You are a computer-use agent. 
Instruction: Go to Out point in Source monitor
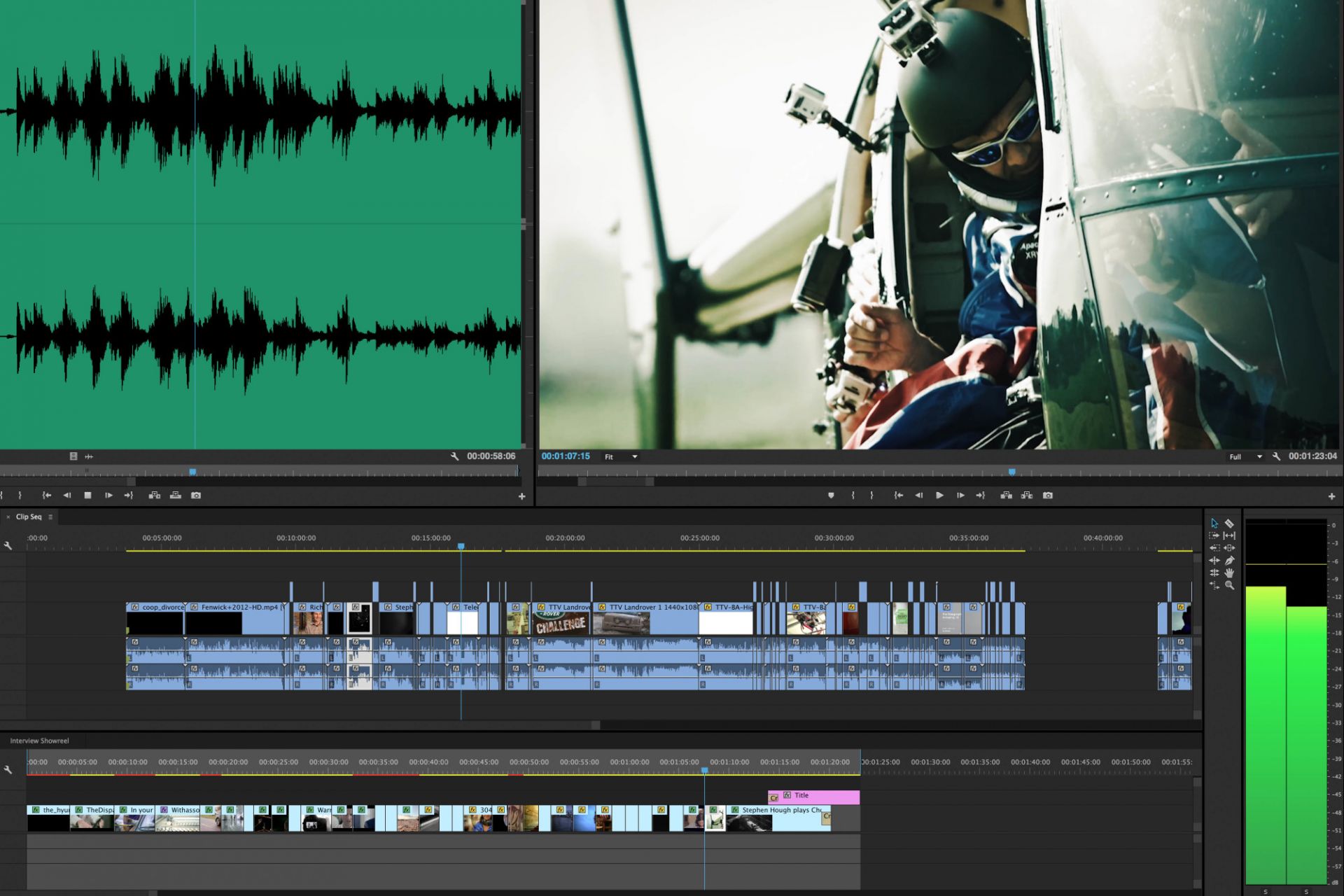click(129, 496)
